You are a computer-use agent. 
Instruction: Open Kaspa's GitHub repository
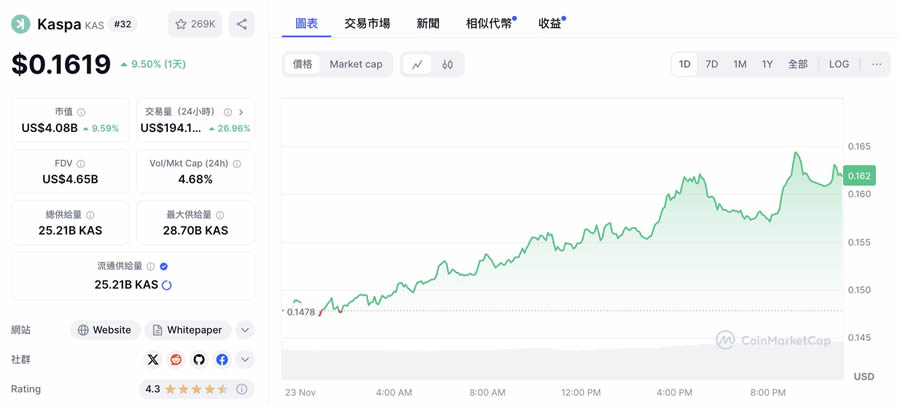coord(199,360)
